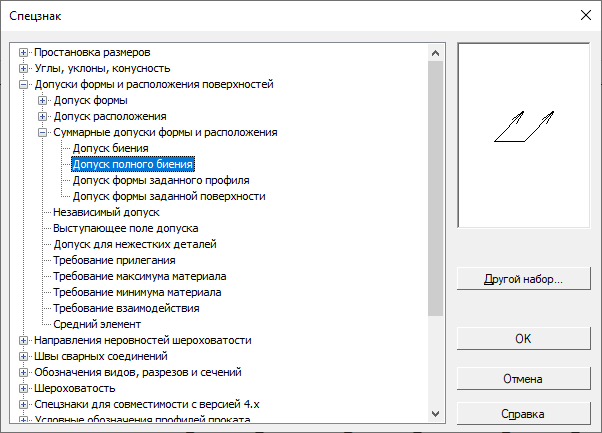Click the scrollbar down arrow
This screenshot has height=433, width=602.
pos(434,413)
